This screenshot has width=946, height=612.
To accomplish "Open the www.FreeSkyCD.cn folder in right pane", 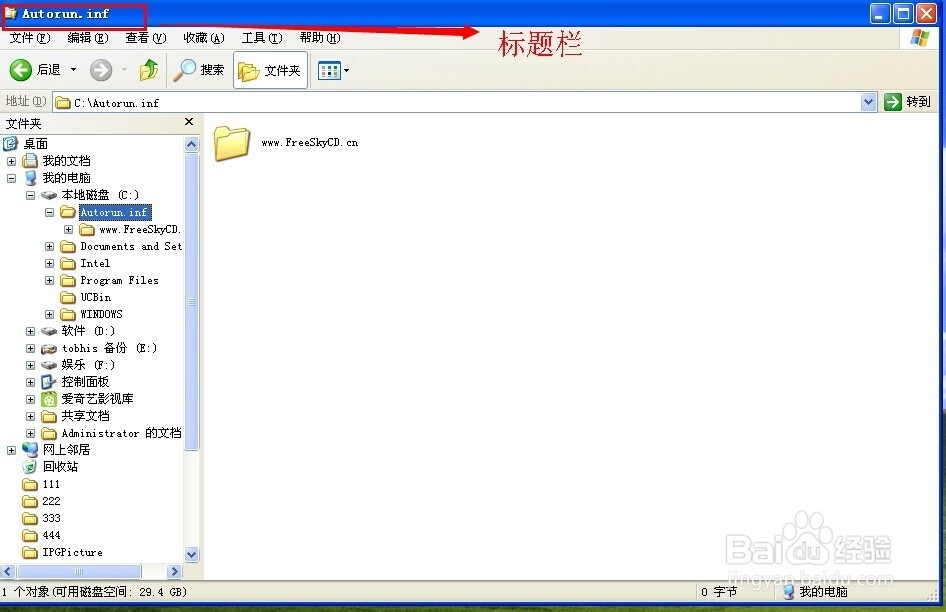I will click(234, 141).
